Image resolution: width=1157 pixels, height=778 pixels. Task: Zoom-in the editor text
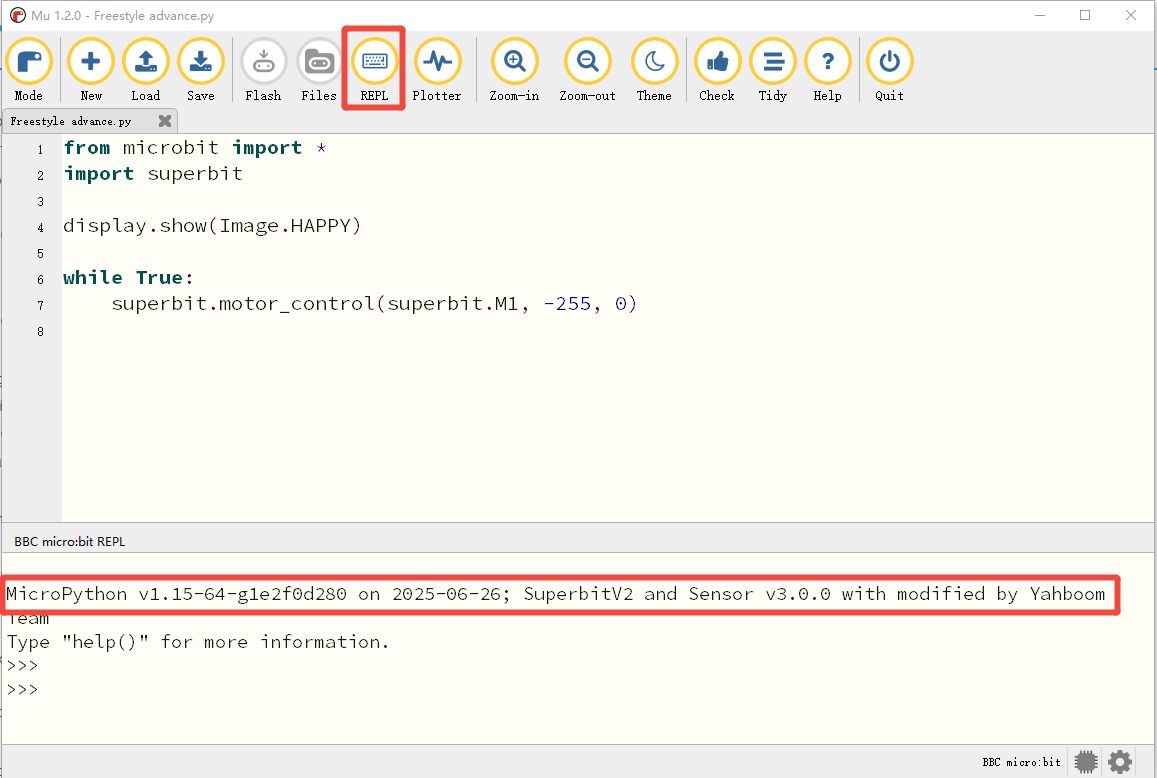coord(514,70)
